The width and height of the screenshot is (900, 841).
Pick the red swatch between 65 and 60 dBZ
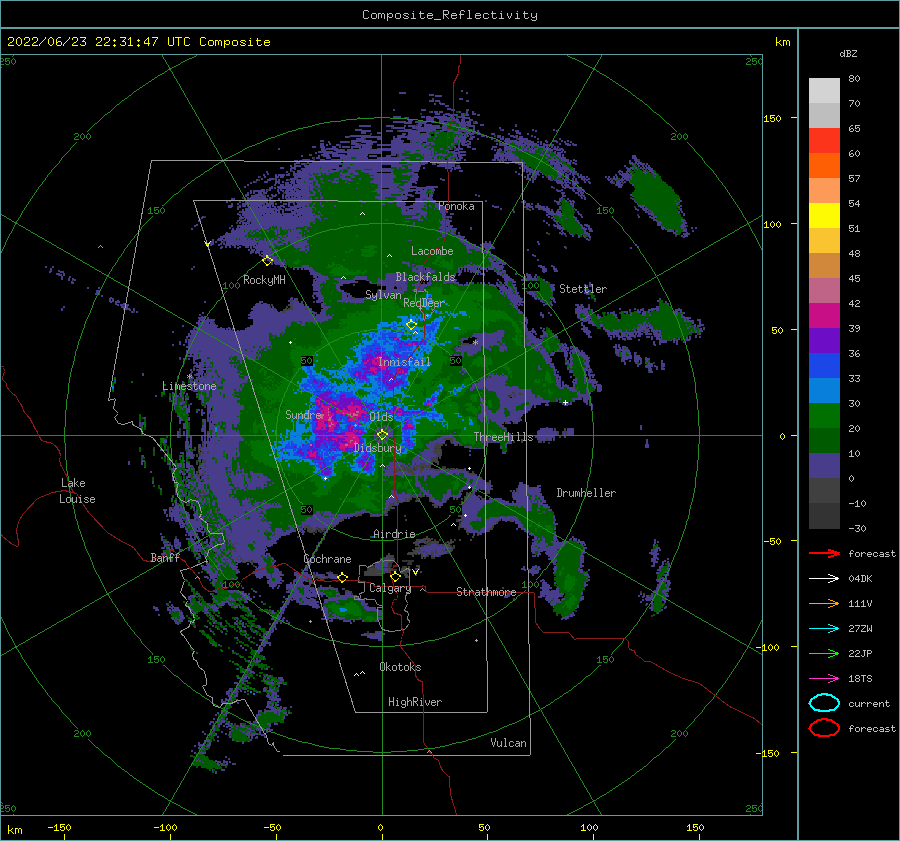824,141
